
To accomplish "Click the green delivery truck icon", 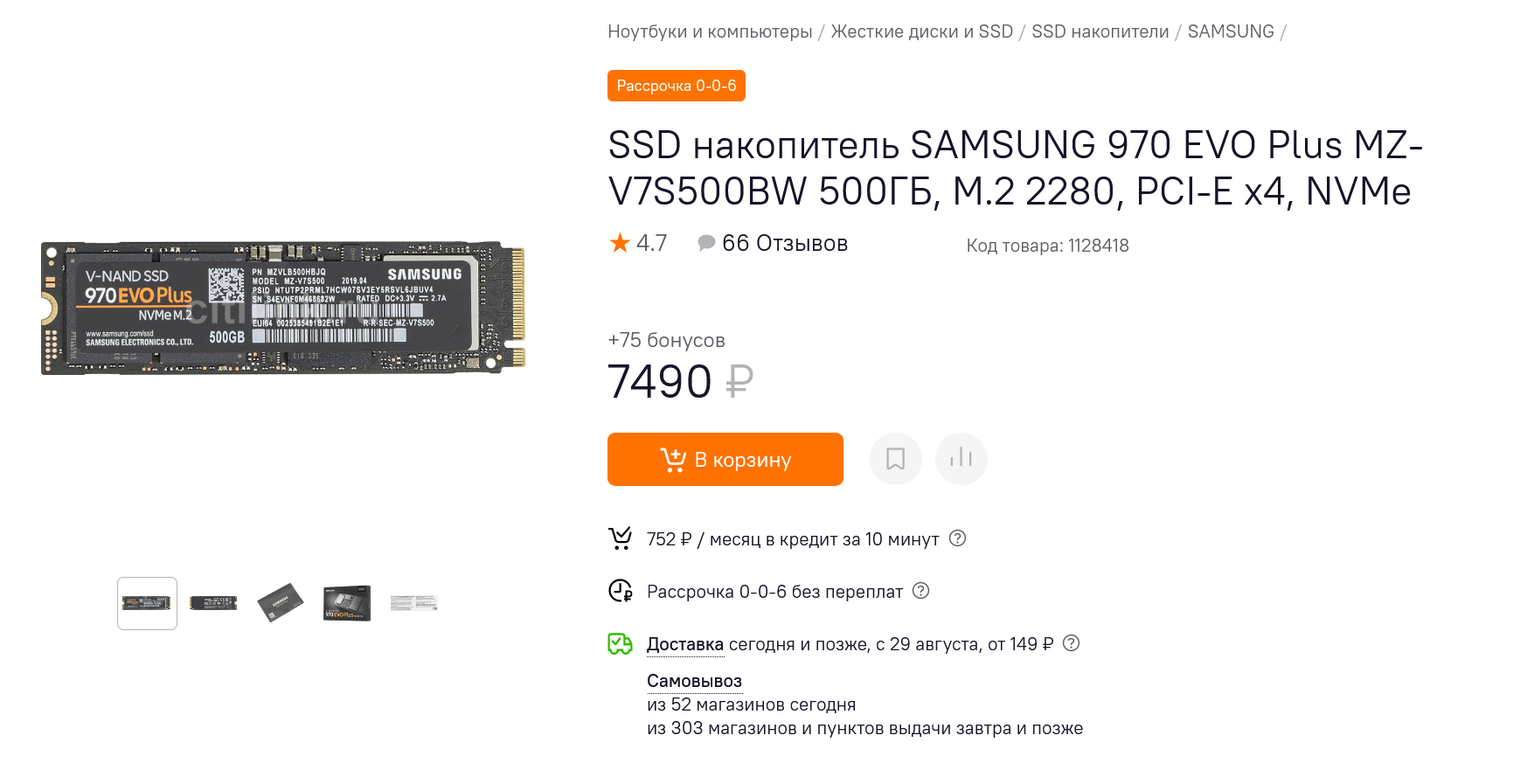I will coord(620,644).
